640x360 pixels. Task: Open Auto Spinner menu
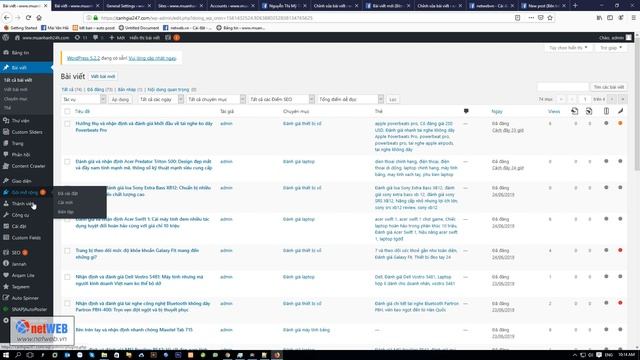tap(26, 298)
